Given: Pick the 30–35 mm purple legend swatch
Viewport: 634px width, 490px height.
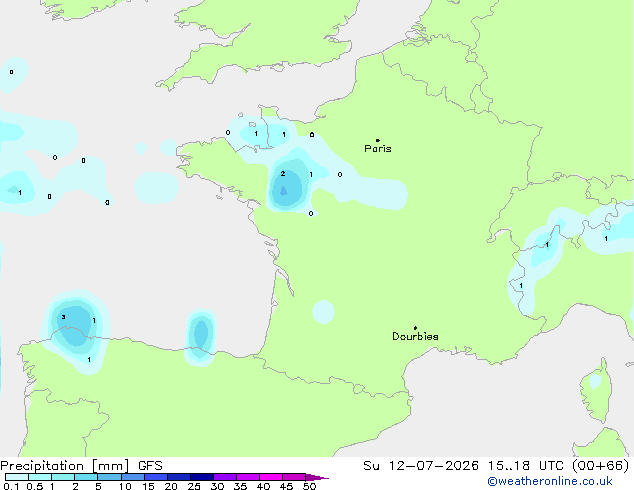Looking at the screenshot, I should 225,477.
